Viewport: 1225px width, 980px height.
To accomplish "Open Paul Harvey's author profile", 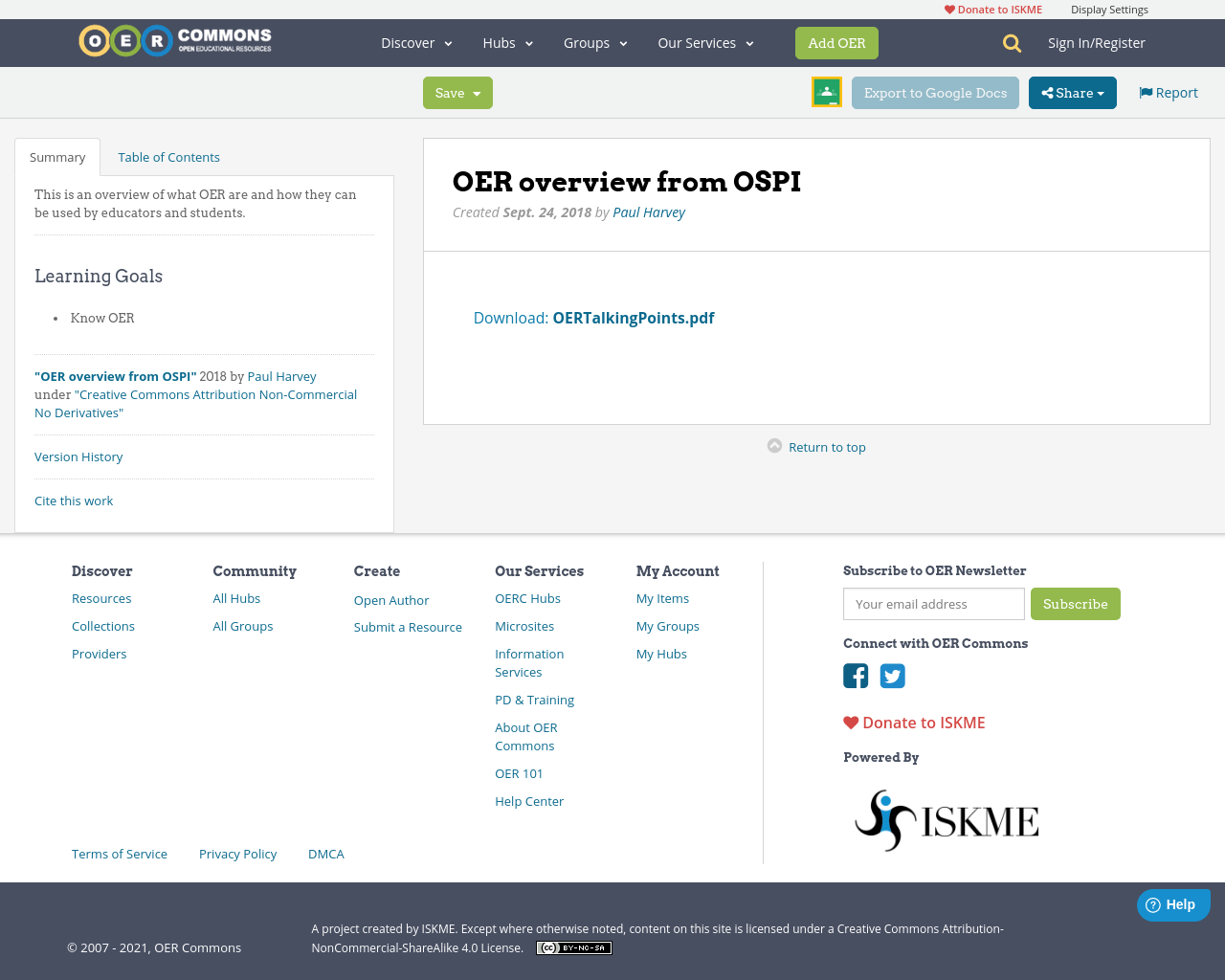I will [x=648, y=212].
